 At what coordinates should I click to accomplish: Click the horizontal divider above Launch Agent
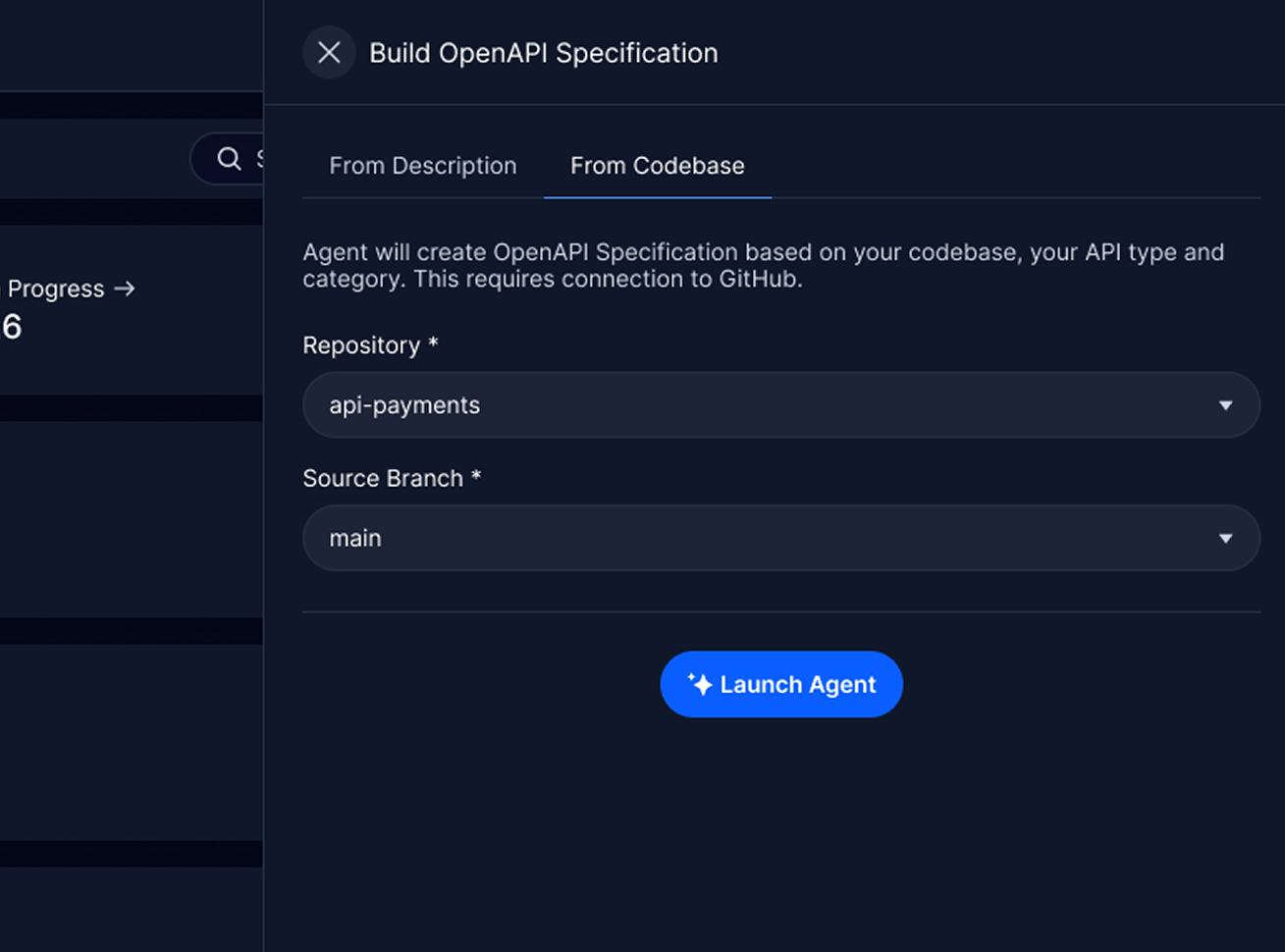(x=780, y=612)
